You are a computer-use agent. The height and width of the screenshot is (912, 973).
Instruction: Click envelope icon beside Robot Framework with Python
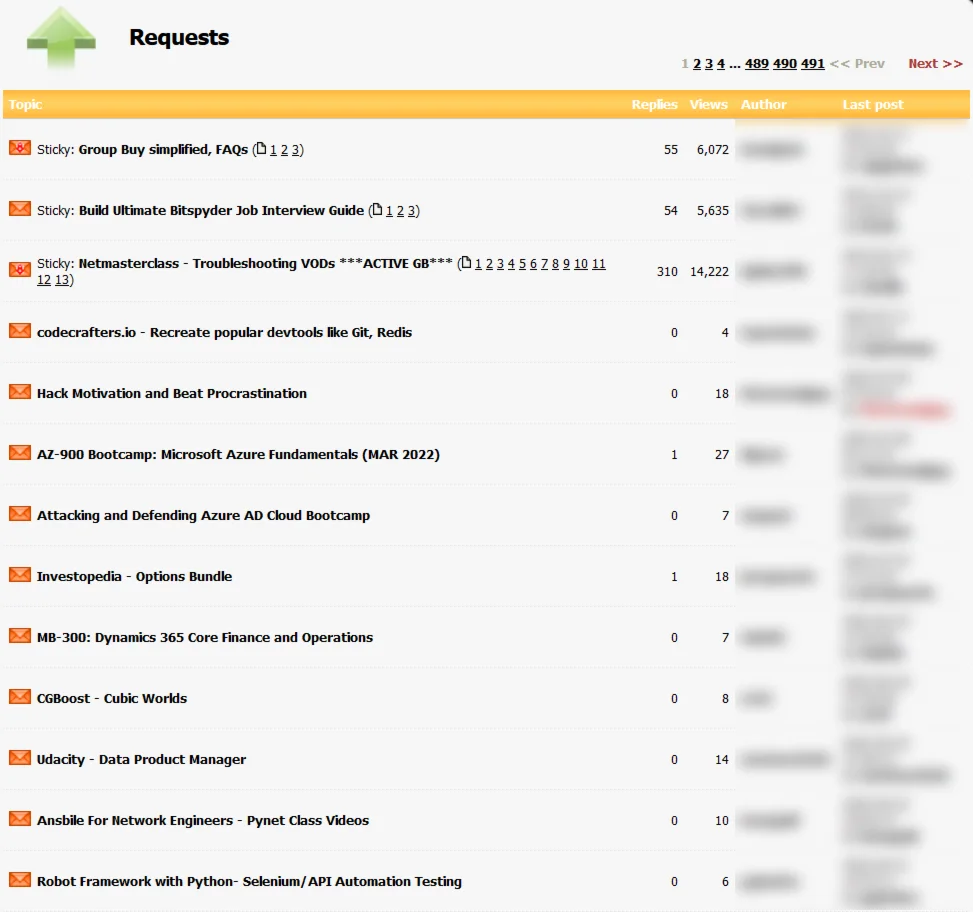(20, 880)
